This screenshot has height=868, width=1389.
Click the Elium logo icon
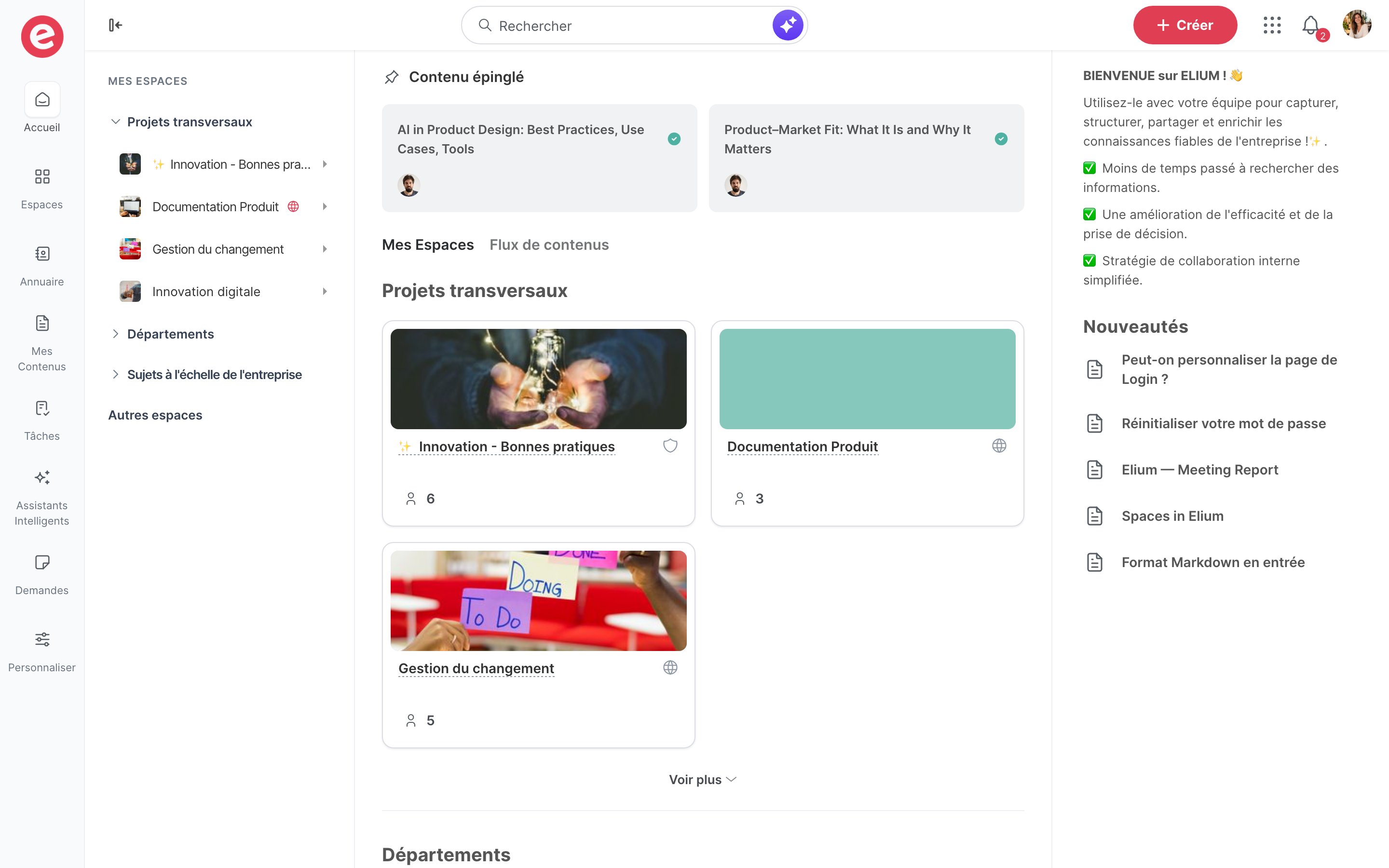[x=42, y=36]
